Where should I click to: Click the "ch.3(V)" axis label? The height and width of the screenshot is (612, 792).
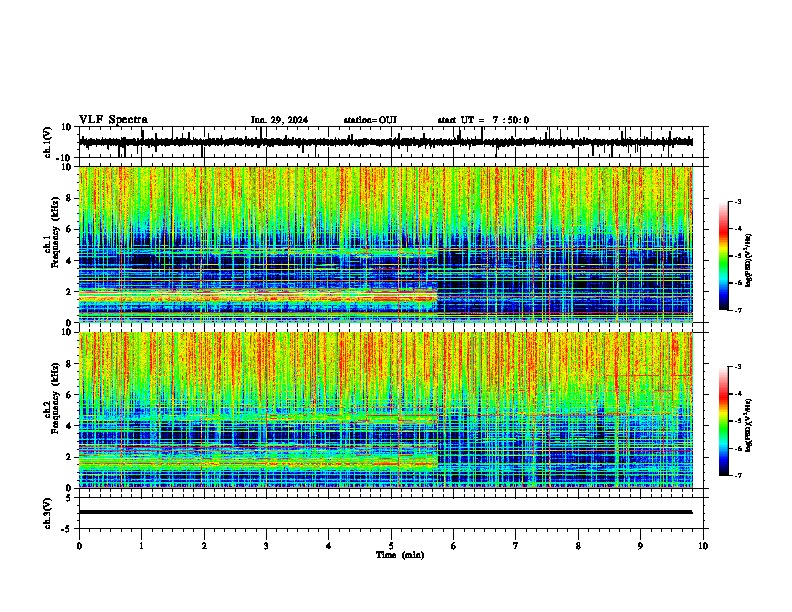point(47,513)
